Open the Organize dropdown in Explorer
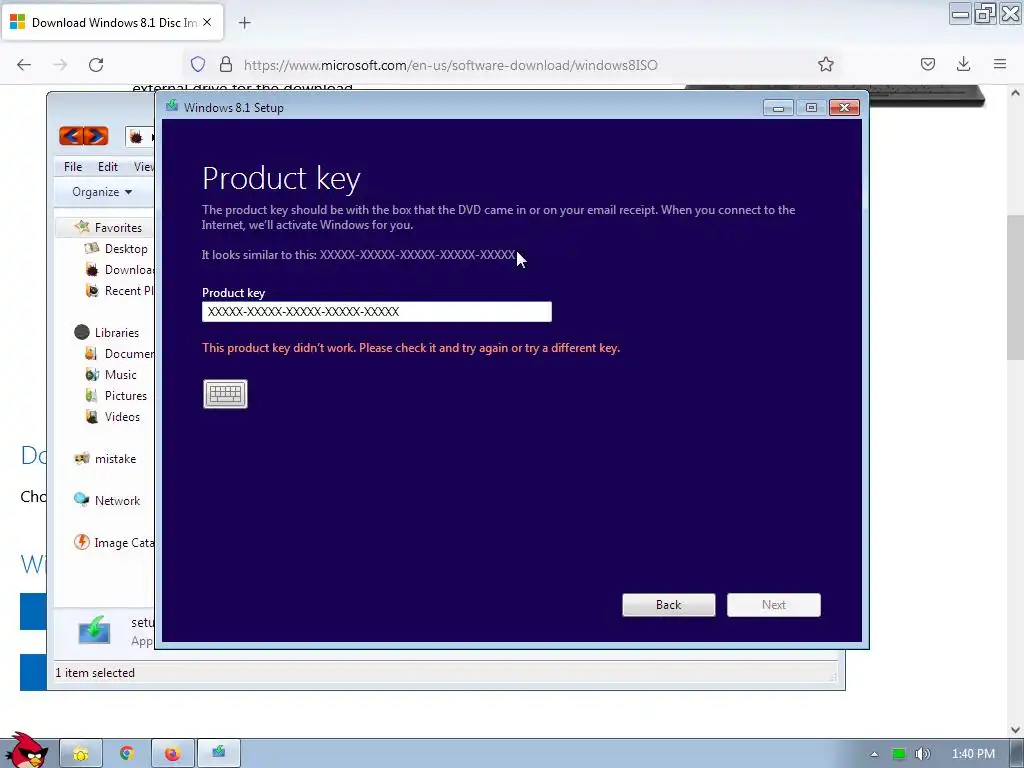This screenshot has height=768, width=1024. point(102,192)
